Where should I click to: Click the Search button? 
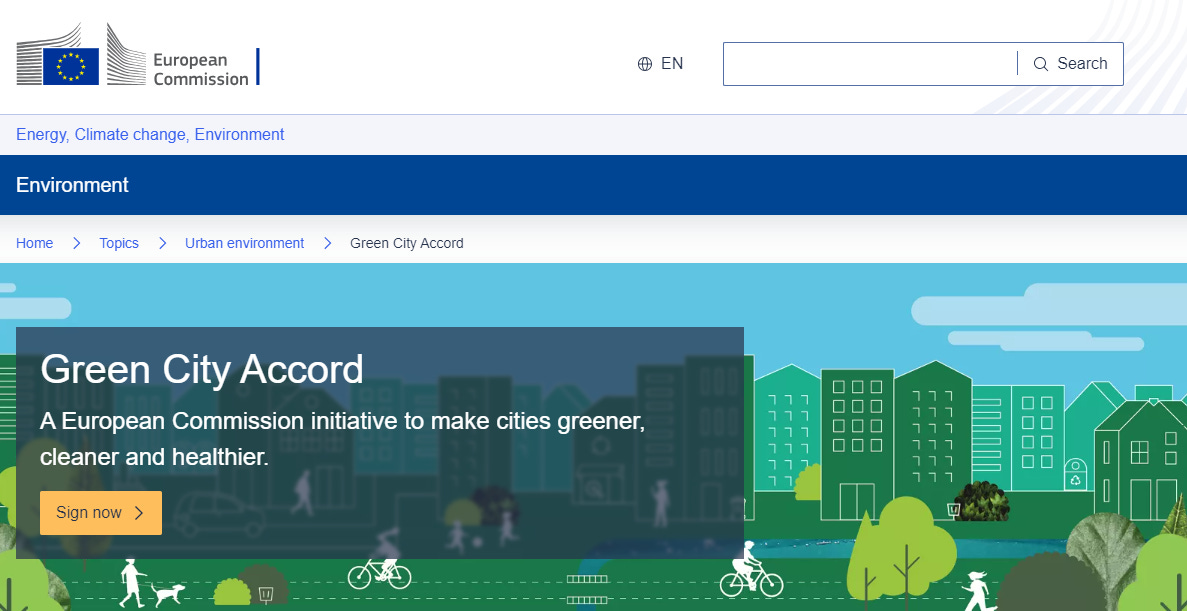click(x=1070, y=64)
